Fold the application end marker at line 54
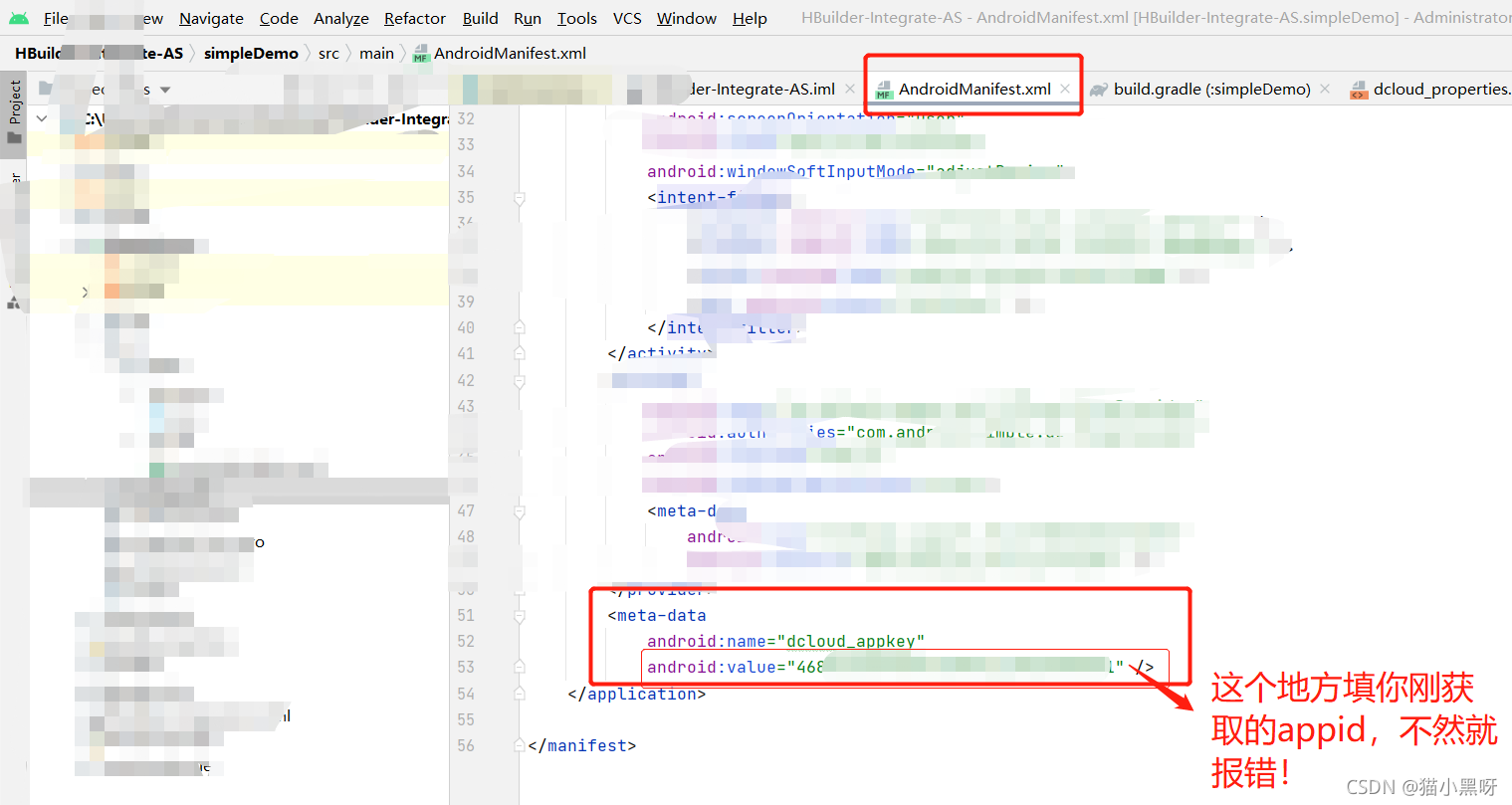The image size is (1512, 805). pyautogui.click(x=519, y=694)
